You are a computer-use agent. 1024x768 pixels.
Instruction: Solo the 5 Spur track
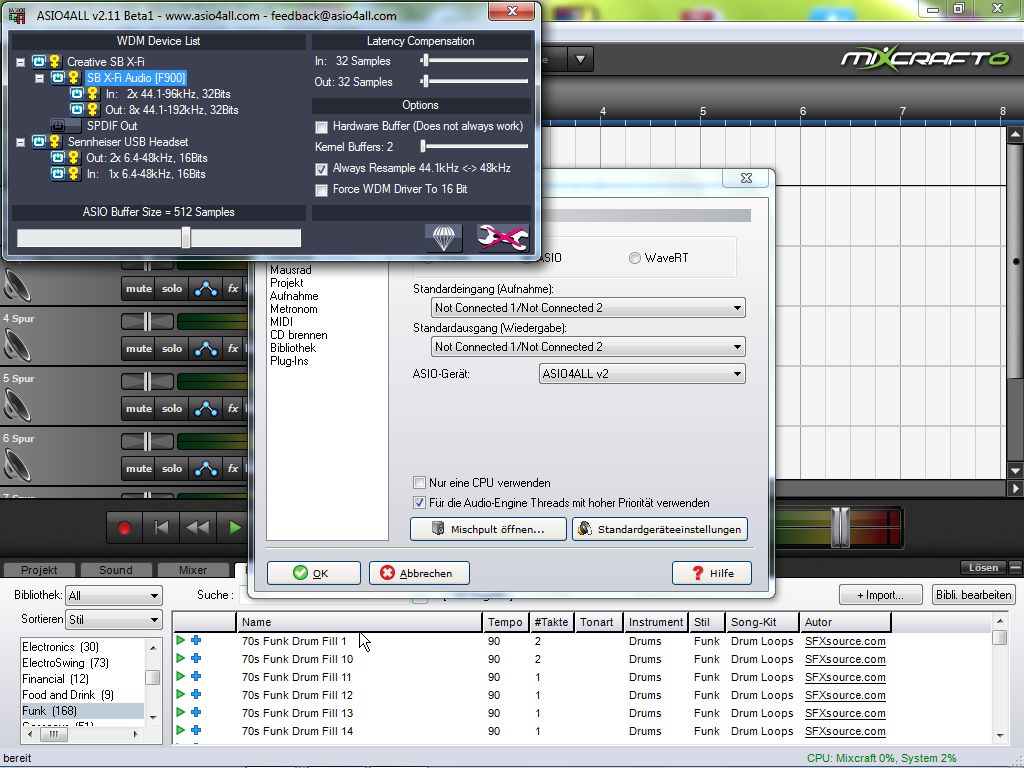[172, 409]
